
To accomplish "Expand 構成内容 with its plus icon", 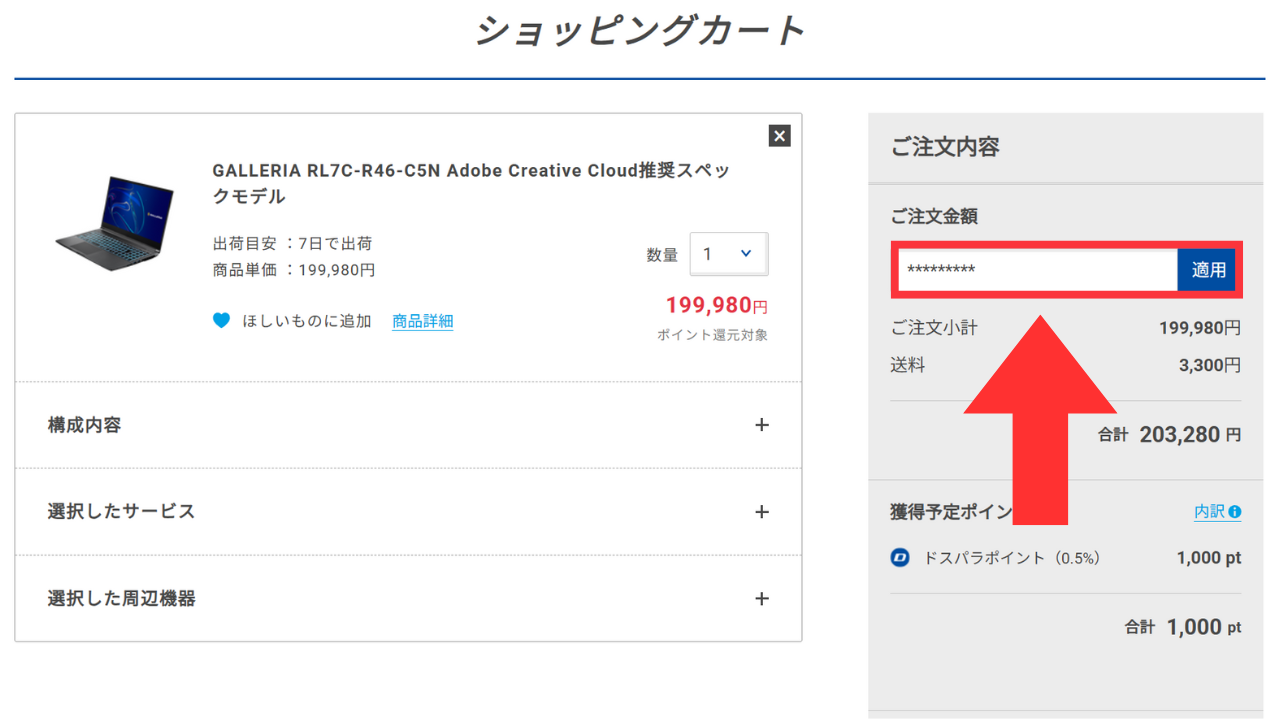I will 762,425.
